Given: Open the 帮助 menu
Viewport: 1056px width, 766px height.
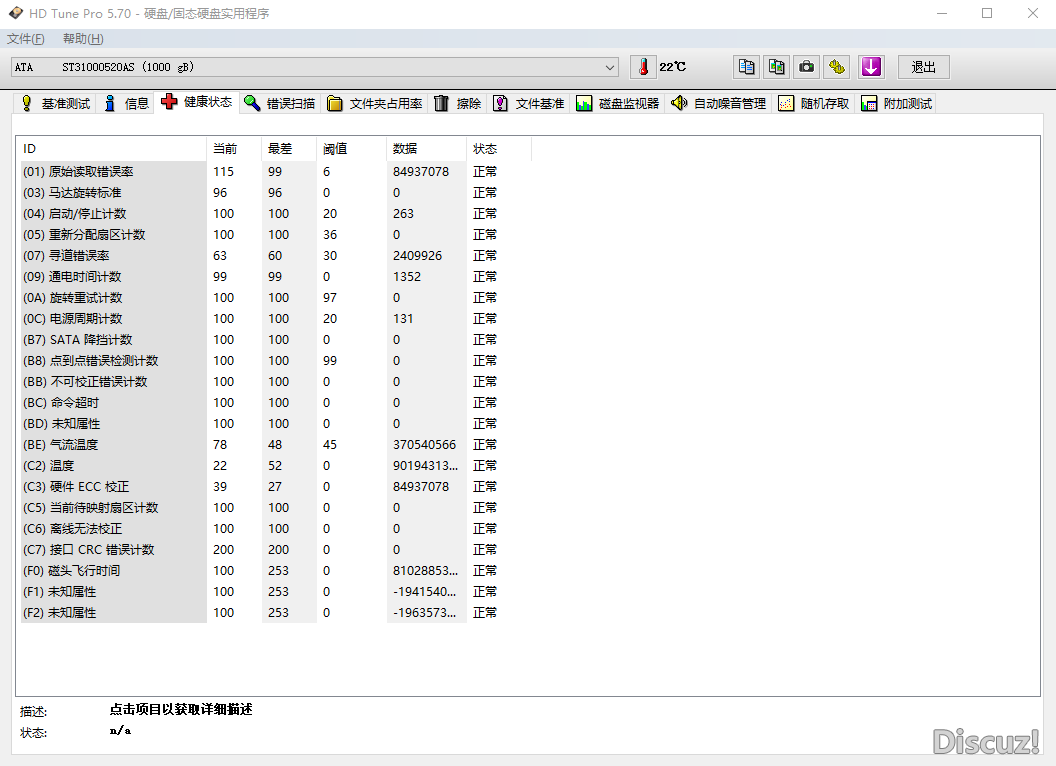Looking at the screenshot, I should pos(83,39).
